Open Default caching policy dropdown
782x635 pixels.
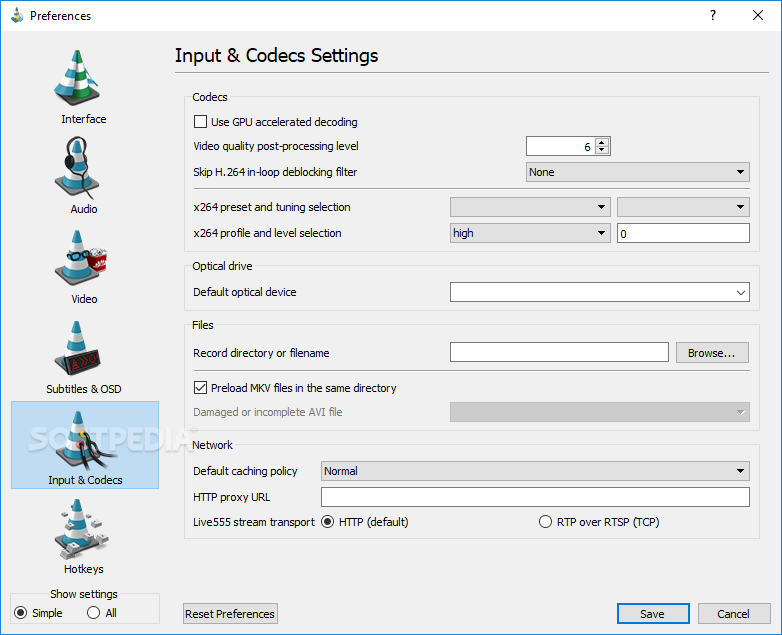[x=535, y=471]
